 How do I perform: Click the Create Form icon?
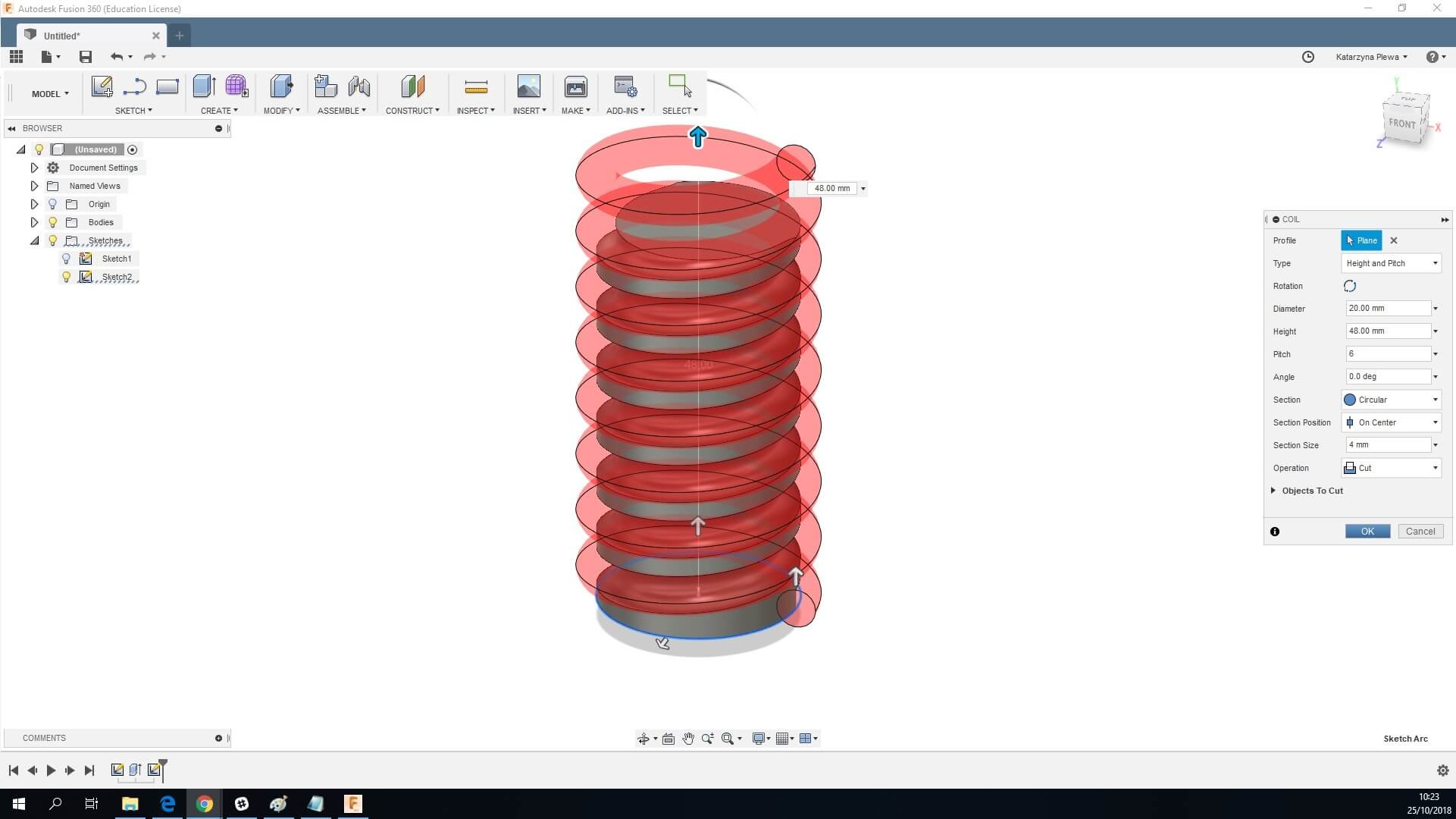pos(236,86)
